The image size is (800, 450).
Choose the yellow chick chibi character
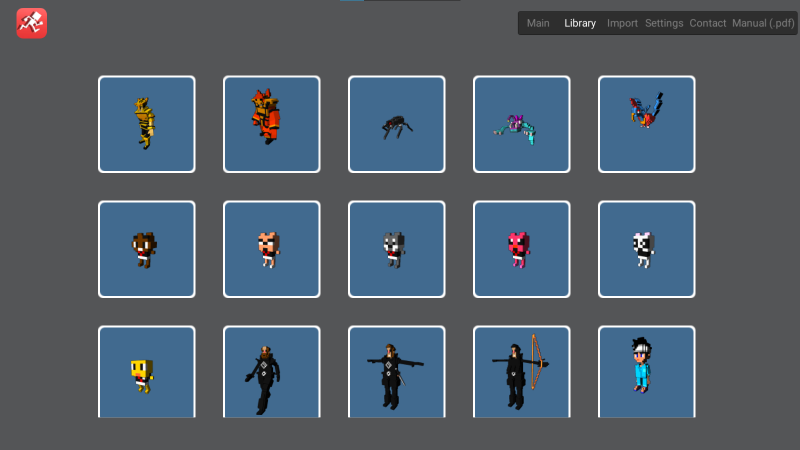[146, 372]
